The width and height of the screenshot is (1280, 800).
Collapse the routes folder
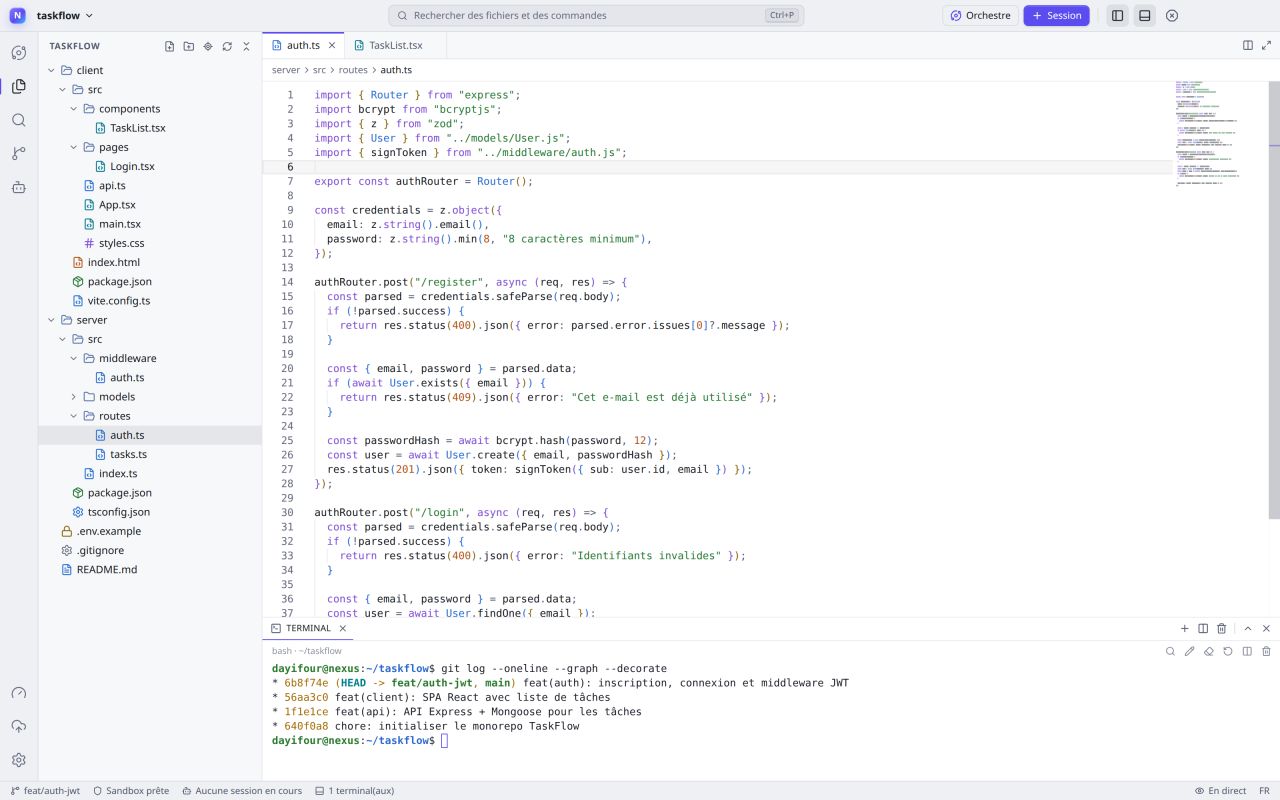tap(150, 416)
